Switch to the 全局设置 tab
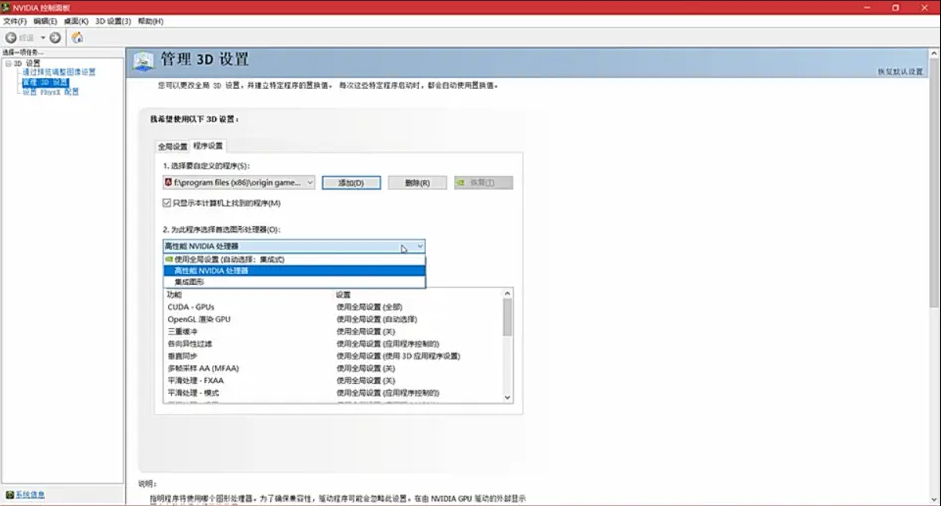 pos(172,146)
